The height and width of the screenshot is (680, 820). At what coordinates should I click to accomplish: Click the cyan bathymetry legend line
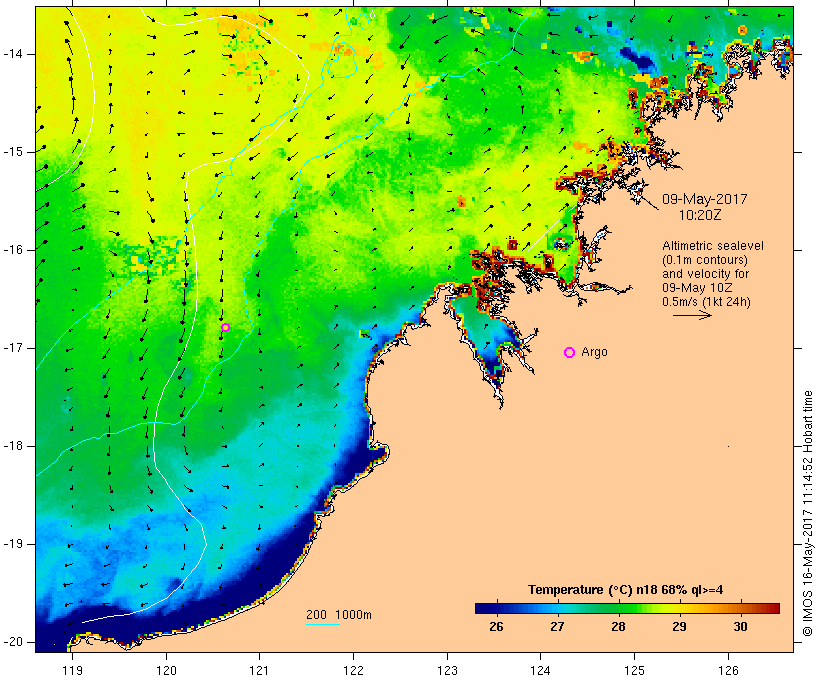pyautogui.click(x=323, y=624)
